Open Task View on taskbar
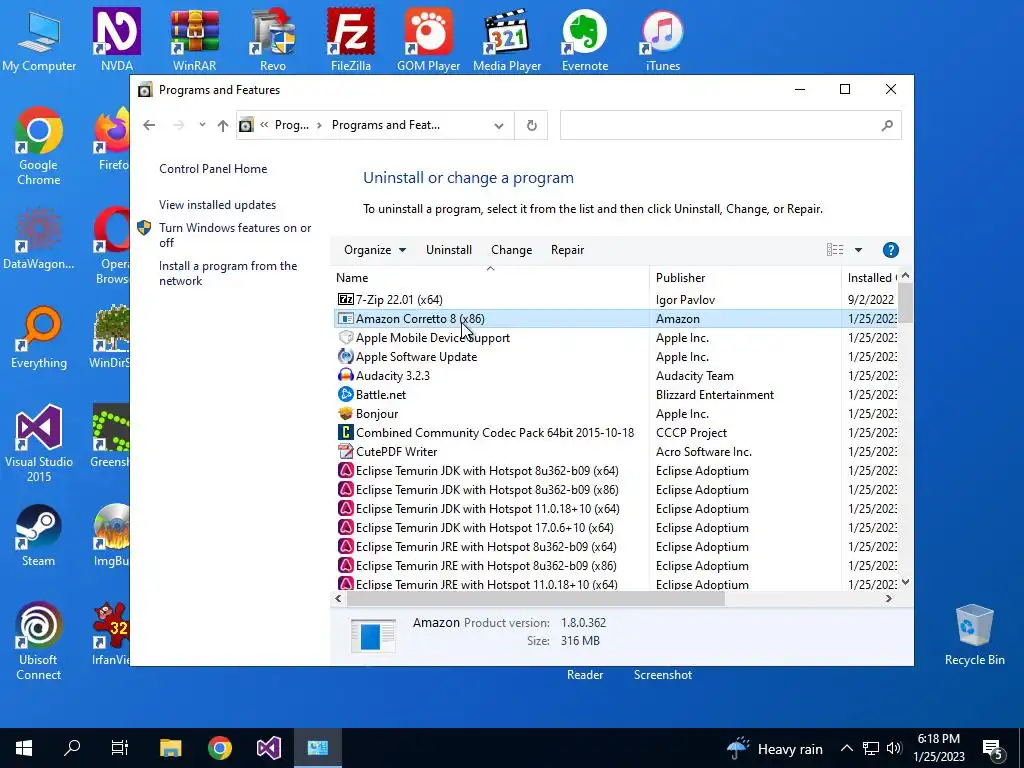 click(x=120, y=748)
